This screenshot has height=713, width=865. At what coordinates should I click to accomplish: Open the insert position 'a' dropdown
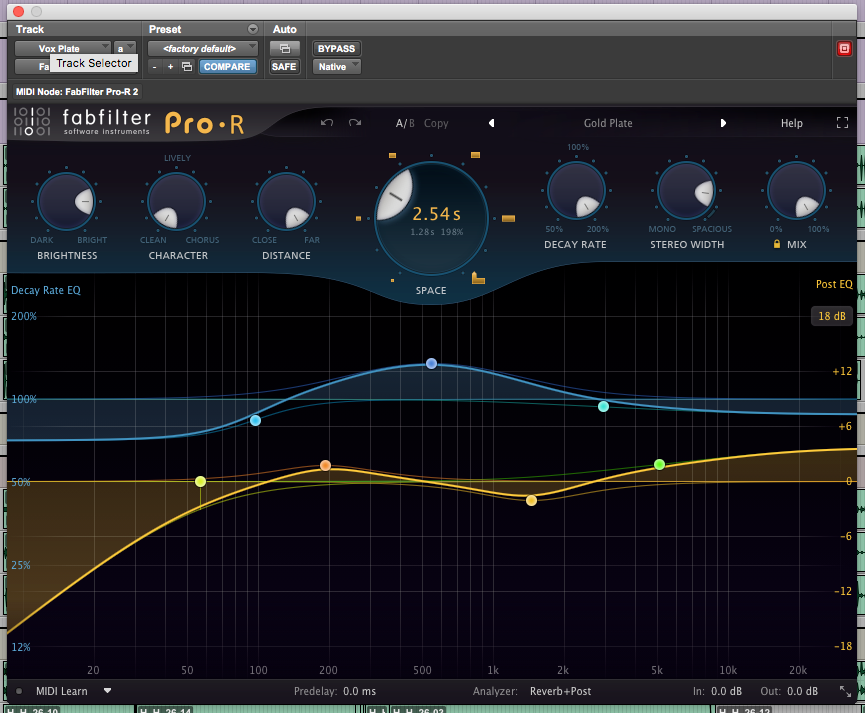point(125,49)
